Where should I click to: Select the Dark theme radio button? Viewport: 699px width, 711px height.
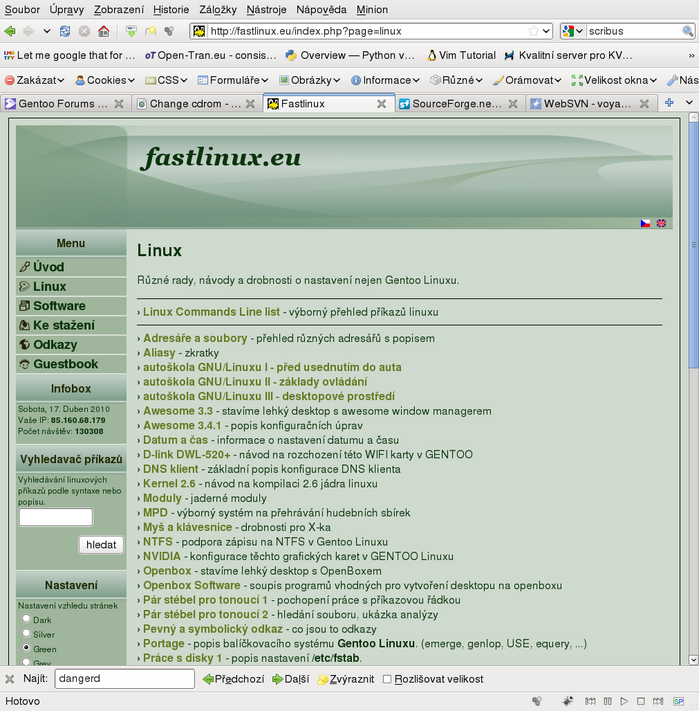point(27,619)
